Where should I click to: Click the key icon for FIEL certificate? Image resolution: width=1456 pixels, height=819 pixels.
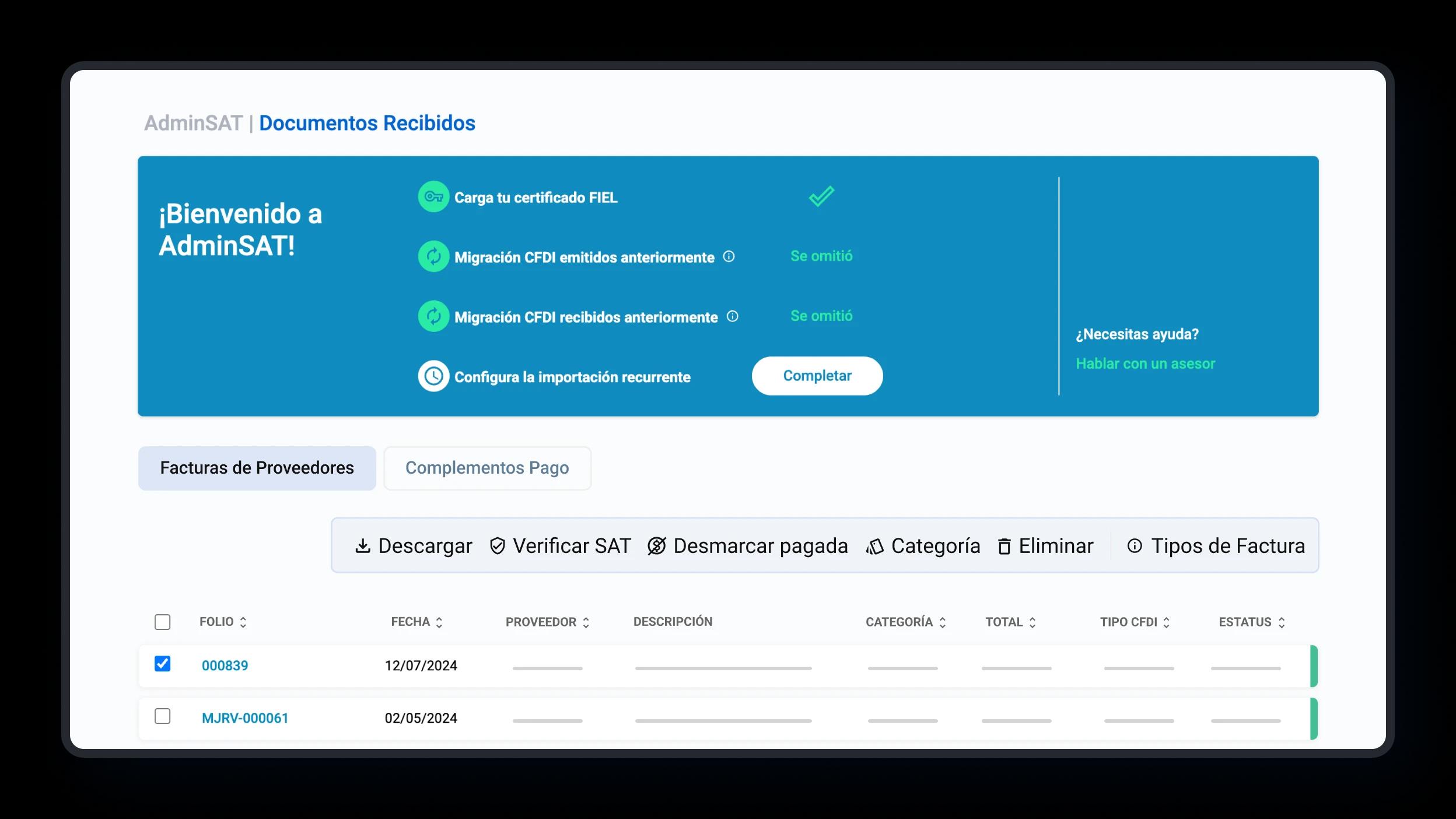click(x=433, y=197)
